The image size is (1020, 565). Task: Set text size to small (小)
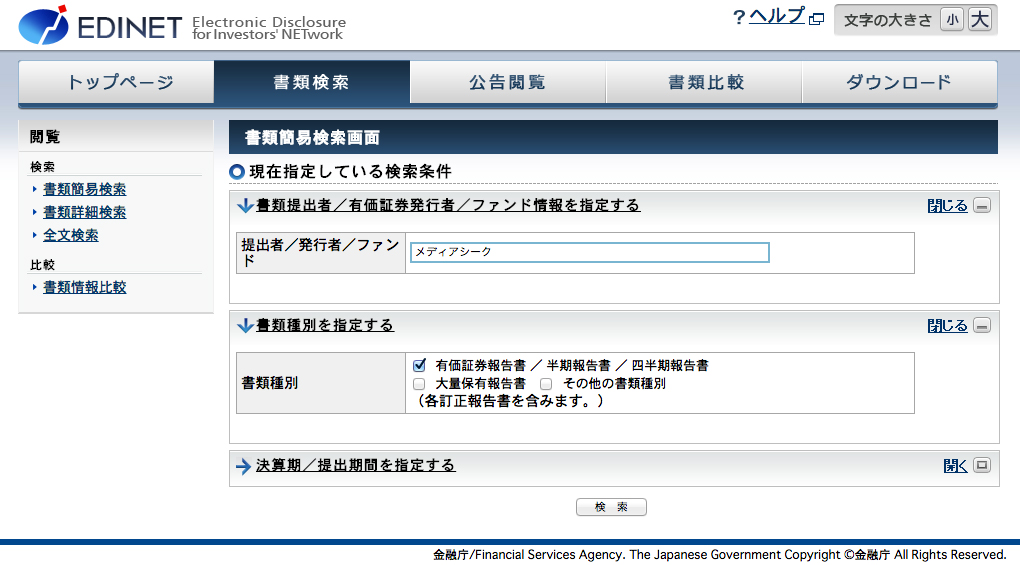(951, 20)
